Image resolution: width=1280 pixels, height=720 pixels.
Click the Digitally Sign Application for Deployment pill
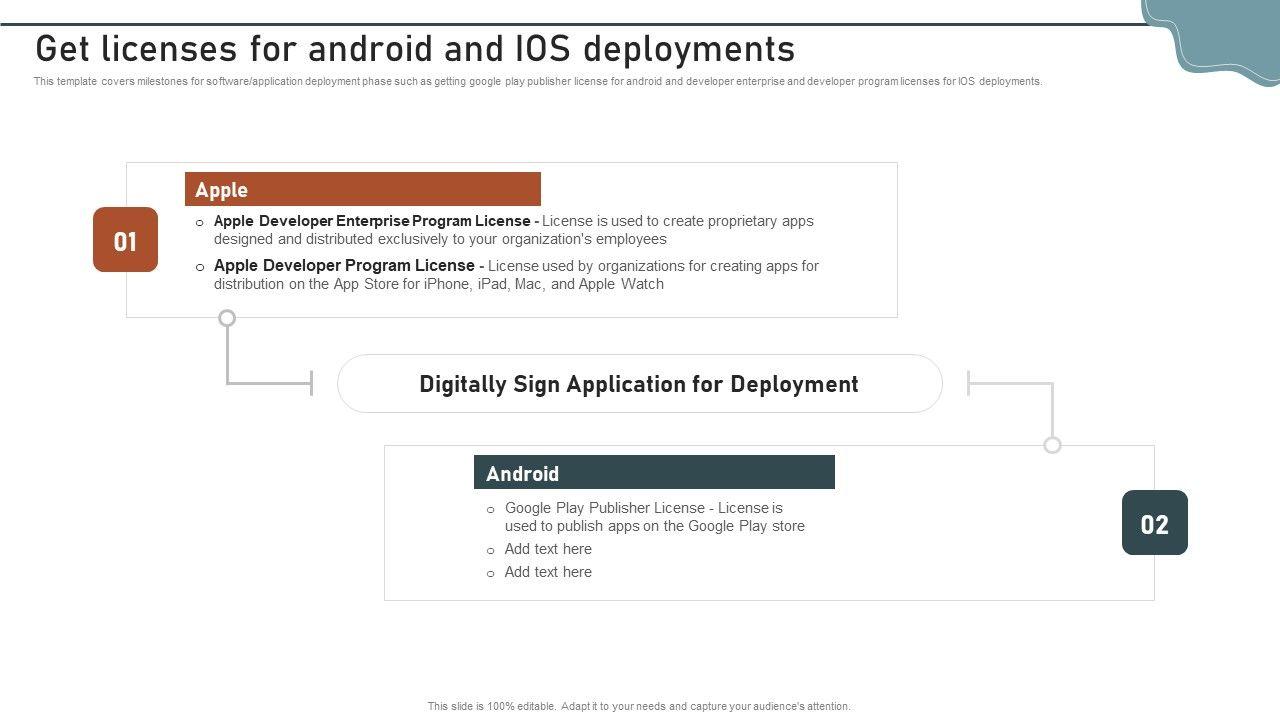(x=639, y=384)
